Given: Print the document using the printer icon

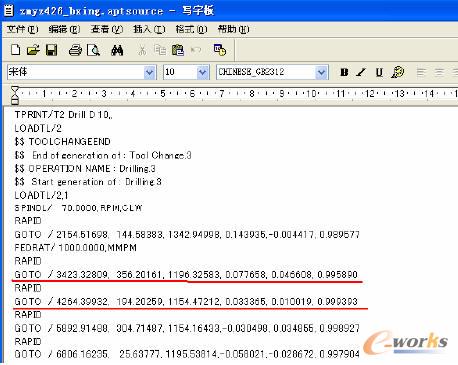Looking at the screenshot, I should [x=75, y=50].
